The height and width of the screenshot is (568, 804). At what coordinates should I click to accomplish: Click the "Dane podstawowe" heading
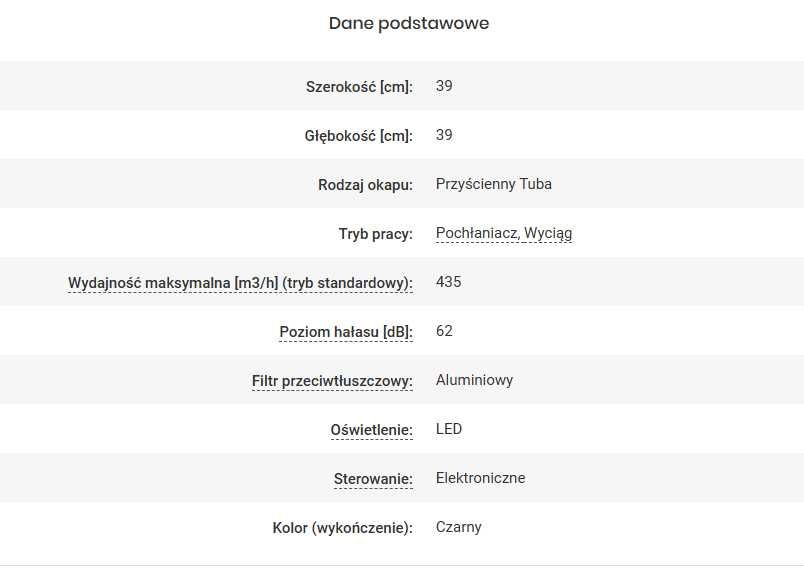[409, 23]
